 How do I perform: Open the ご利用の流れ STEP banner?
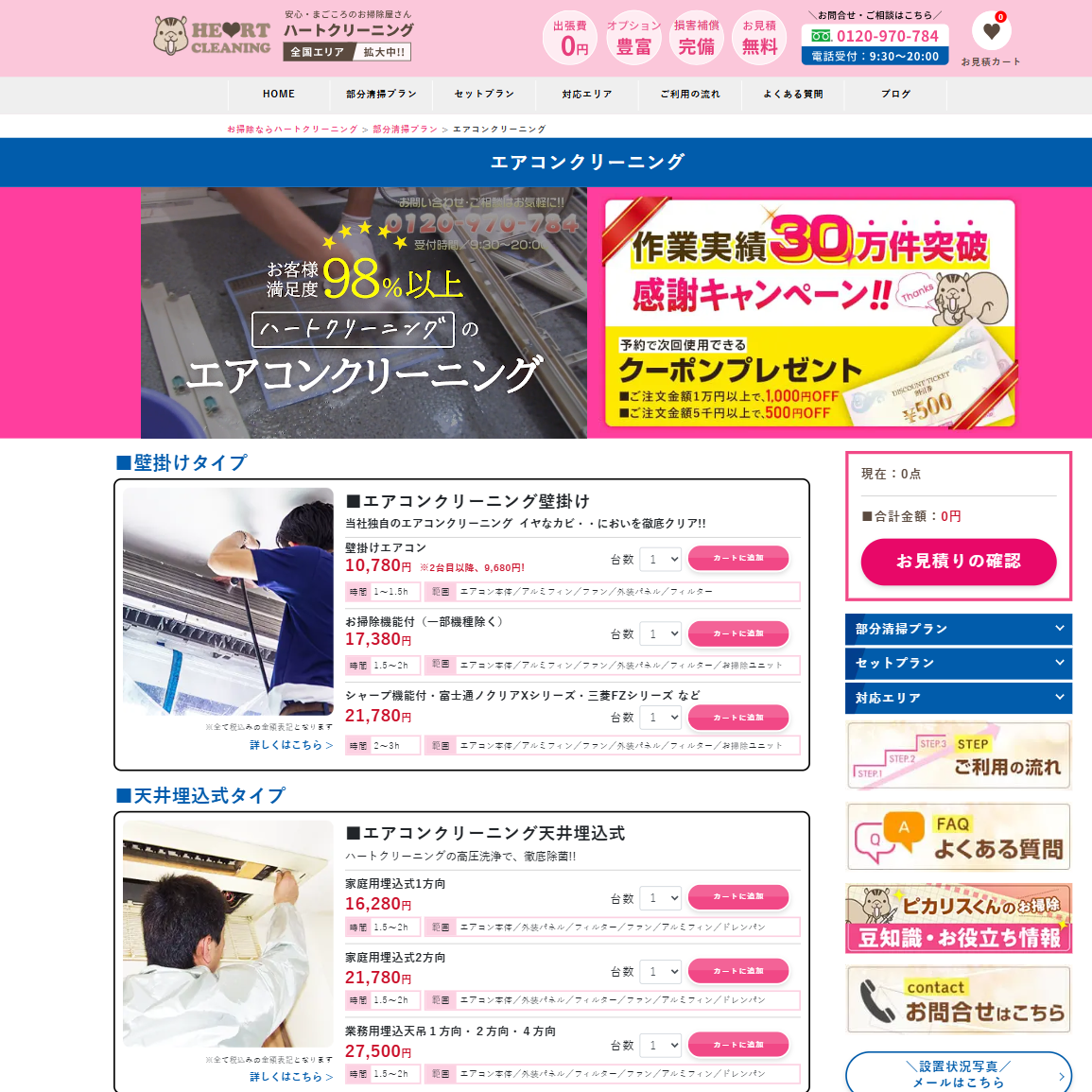pos(959,755)
